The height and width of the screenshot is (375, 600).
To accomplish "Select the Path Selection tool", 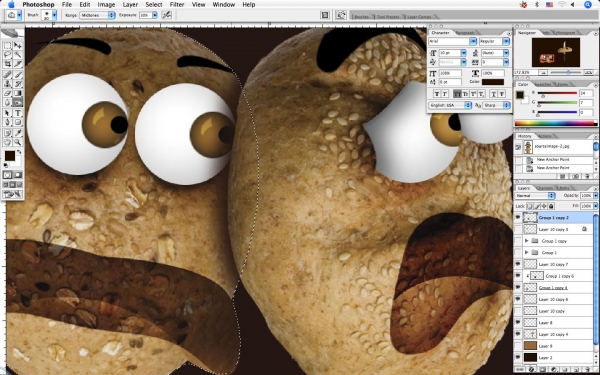I will 7,113.
